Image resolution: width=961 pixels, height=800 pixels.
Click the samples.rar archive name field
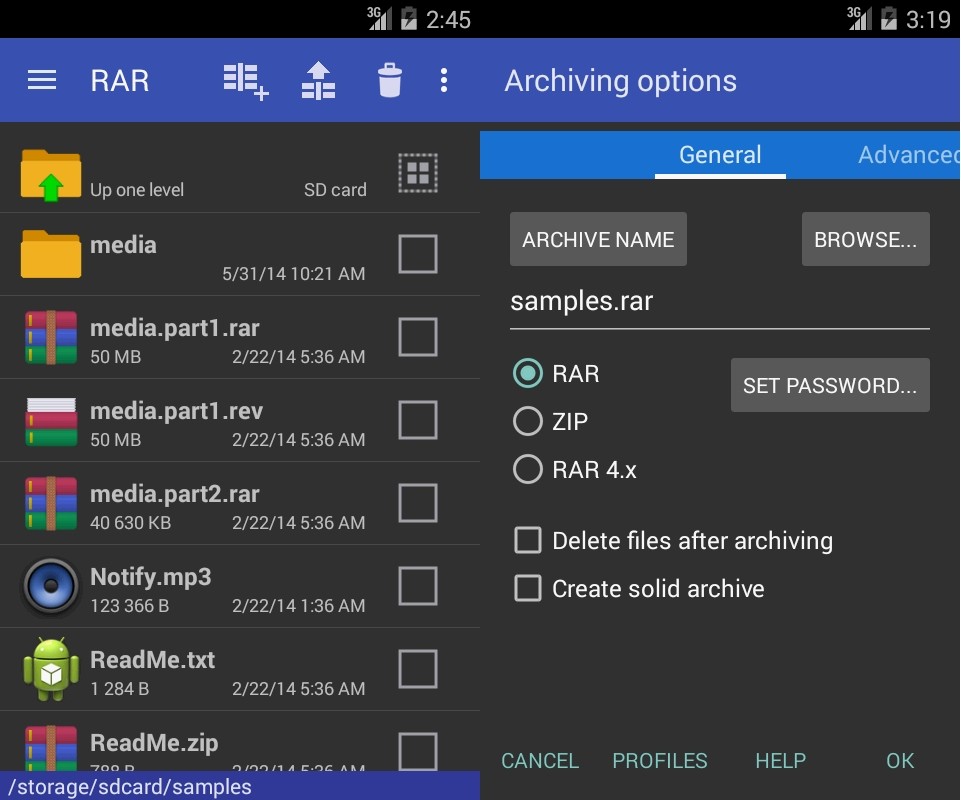coord(718,302)
